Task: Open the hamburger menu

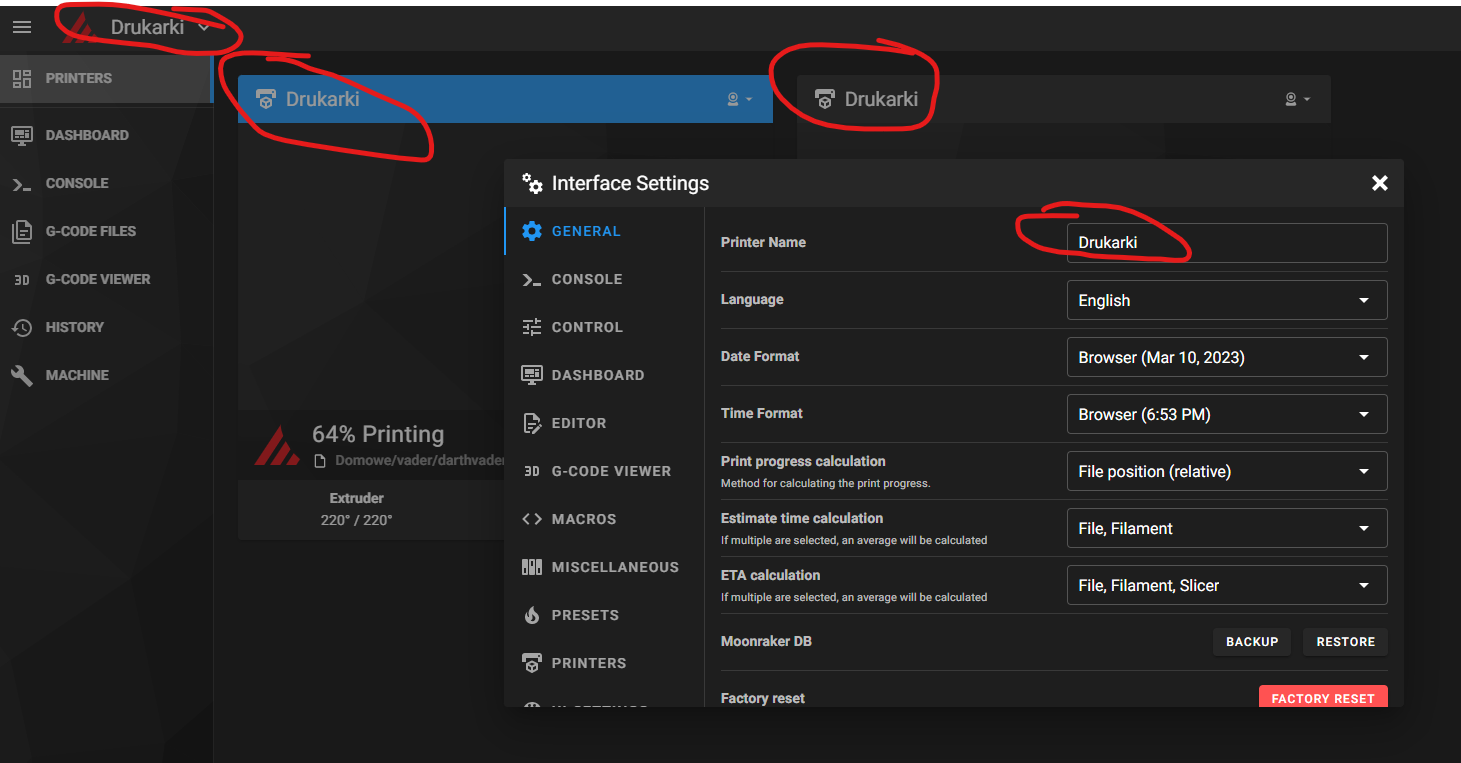Action: 21,27
